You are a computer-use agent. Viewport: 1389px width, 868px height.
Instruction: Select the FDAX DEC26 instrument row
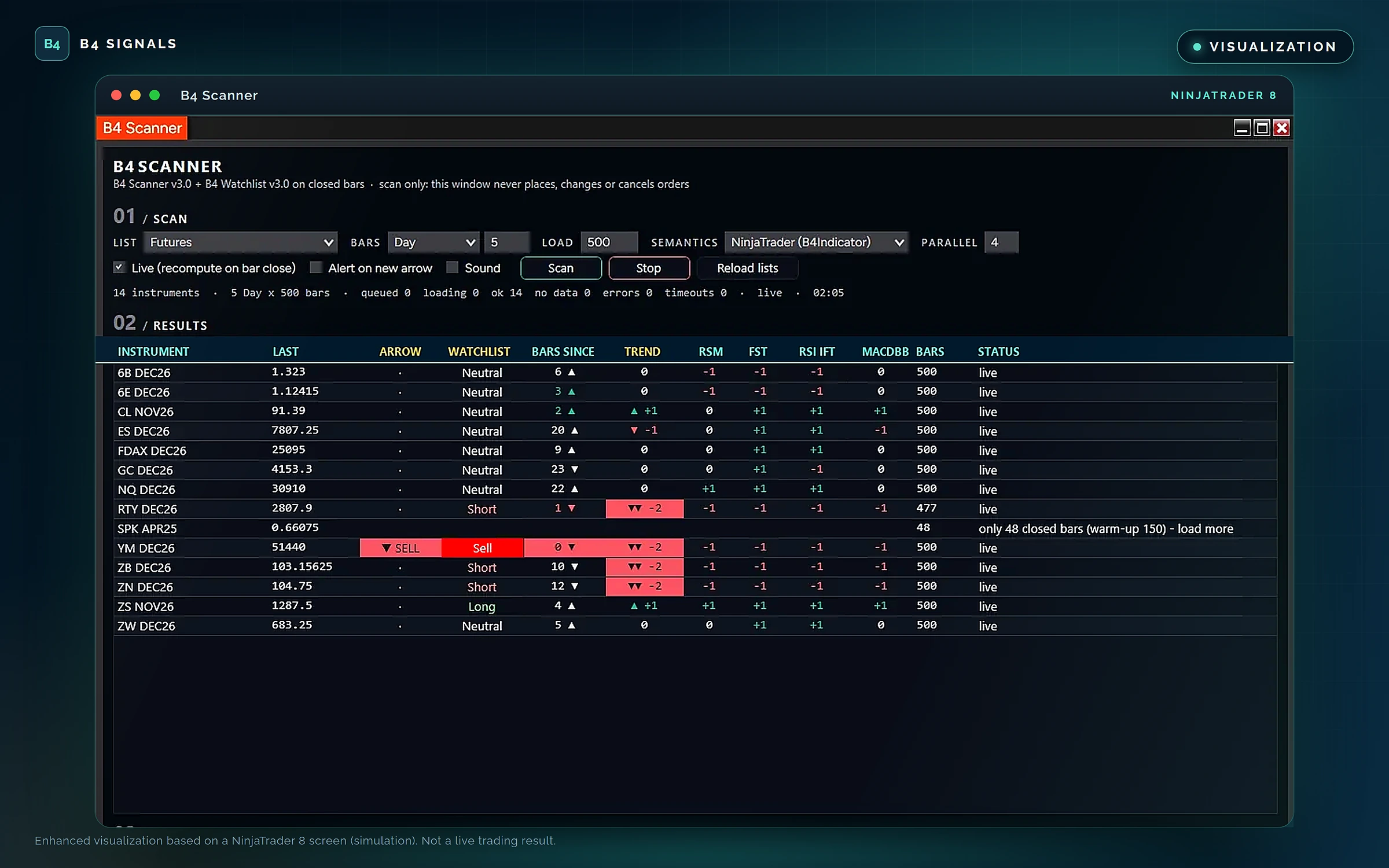(x=695, y=450)
